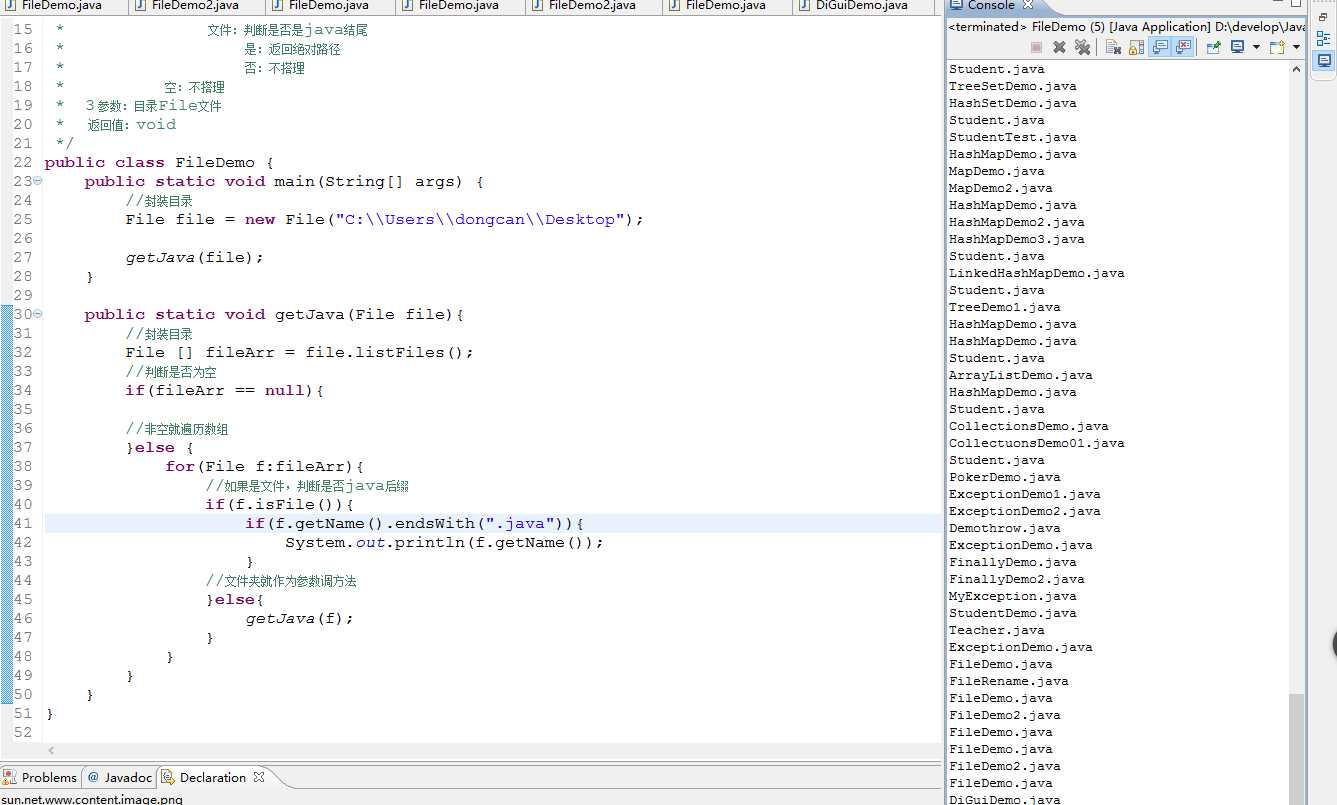Viewport: 1337px width, 805px height.
Task: Click the getJava(f); recursive call on line 46
Action: [300, 618]
